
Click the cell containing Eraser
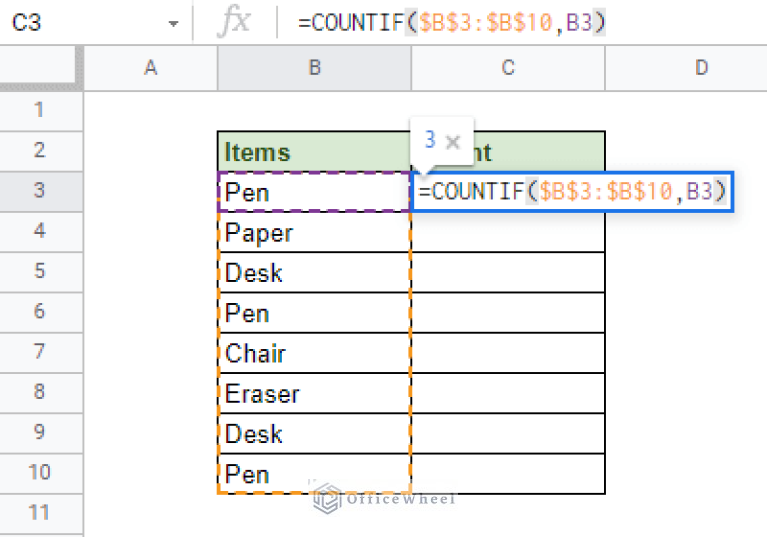[314, 393]
